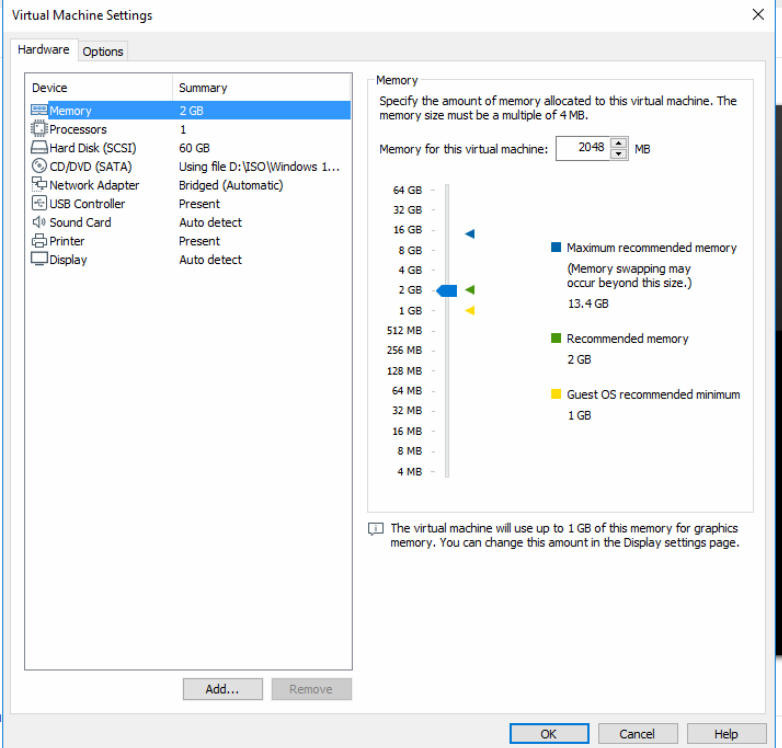Close the Virtual Machine Settings dialog
Viewport: 782px width, 748px height.
[758, 14]
